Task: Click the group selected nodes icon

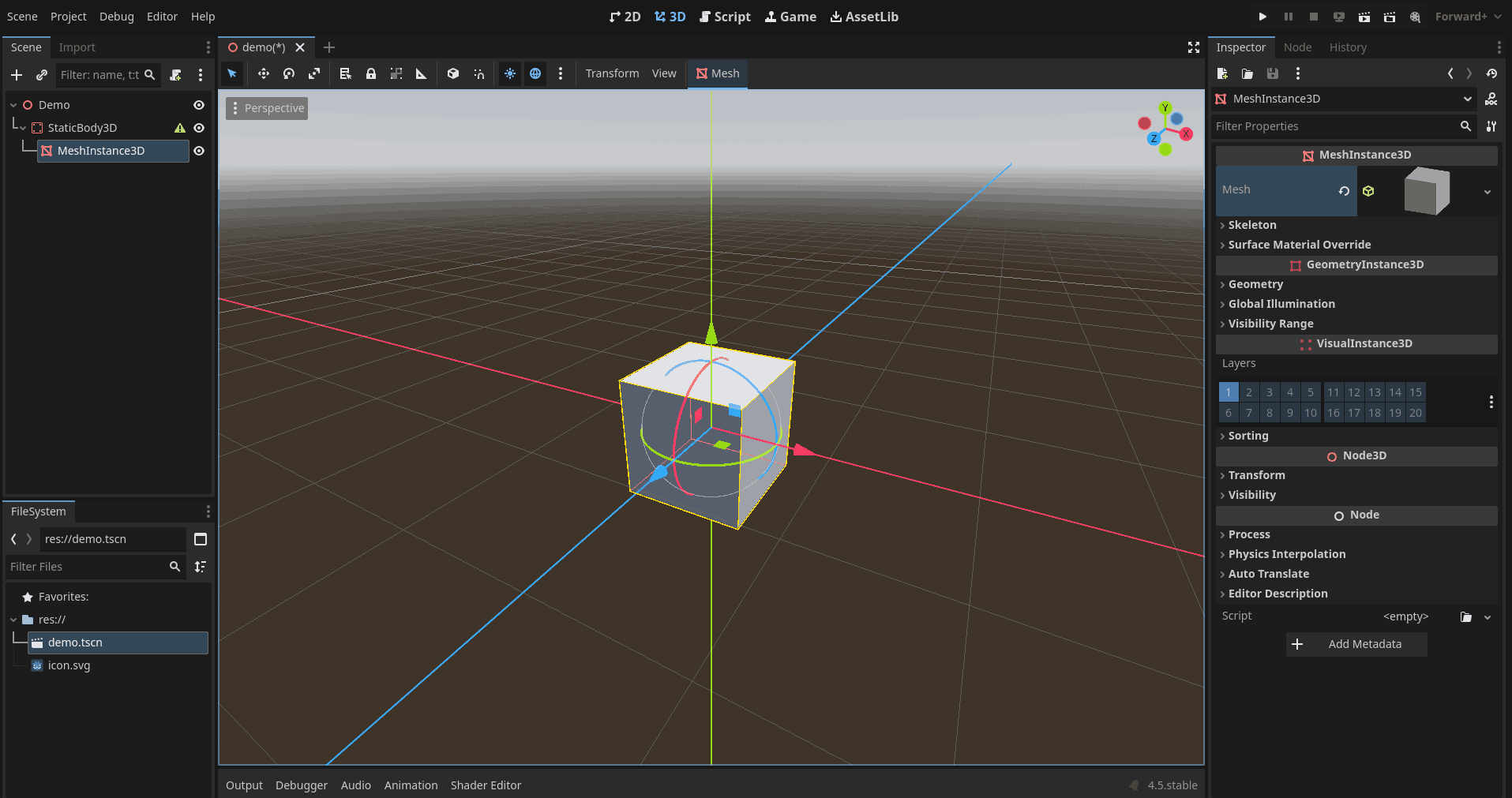Action: [396, 73]
